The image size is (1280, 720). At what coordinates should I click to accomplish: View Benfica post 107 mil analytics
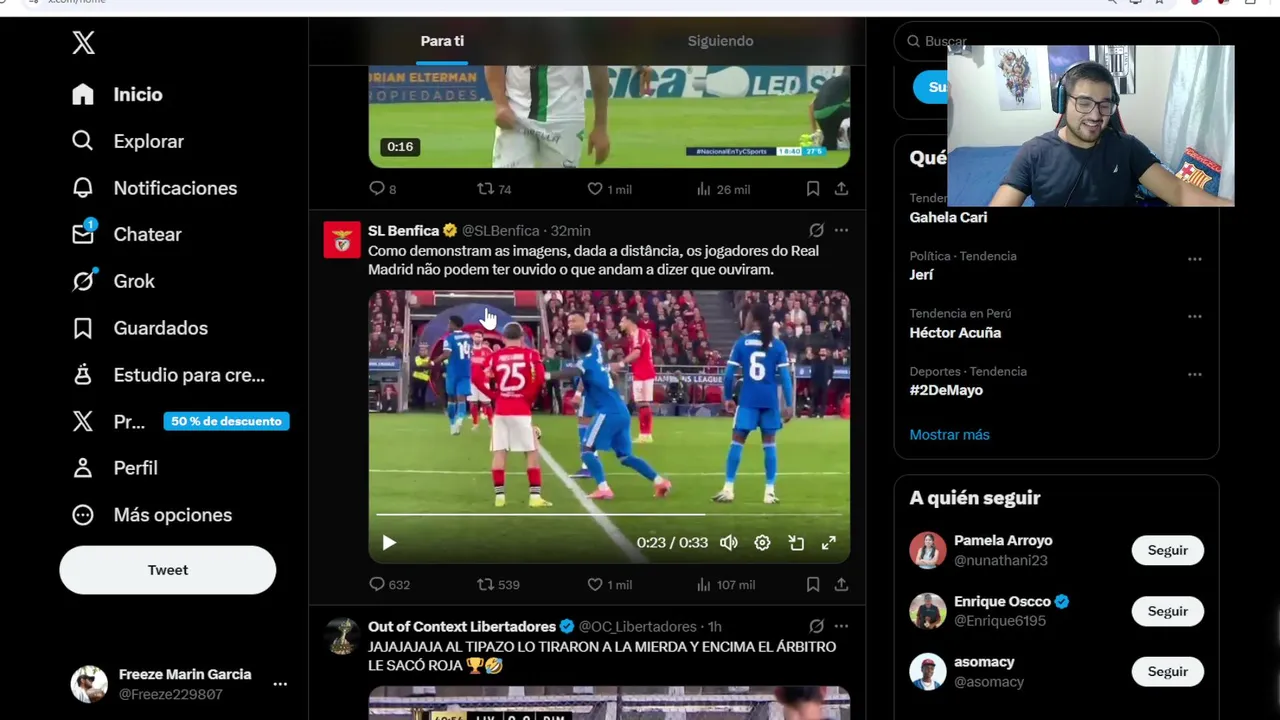725,585
